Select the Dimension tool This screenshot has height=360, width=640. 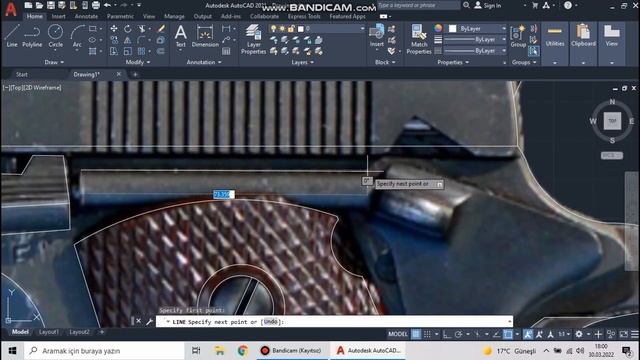[205, 36]
